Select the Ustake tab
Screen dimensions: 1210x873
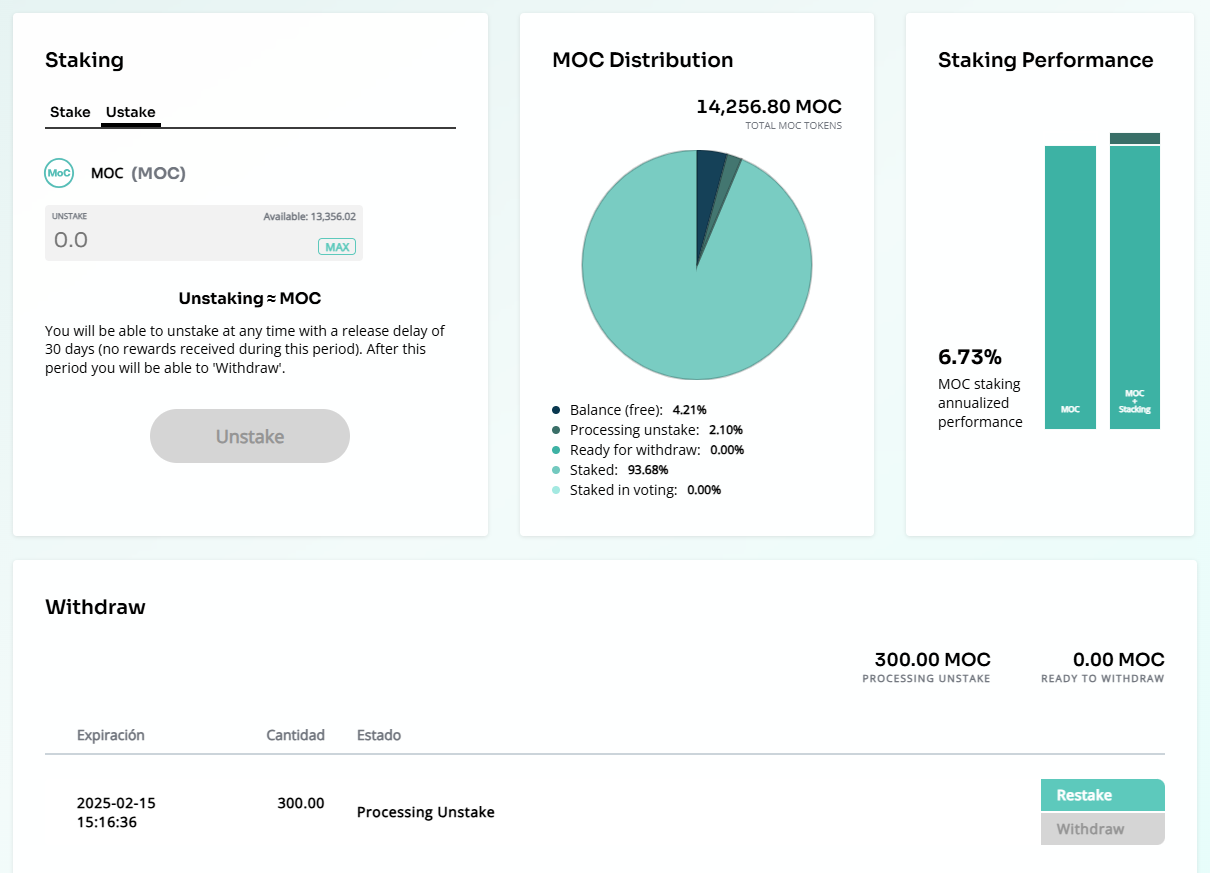point(131,112)
